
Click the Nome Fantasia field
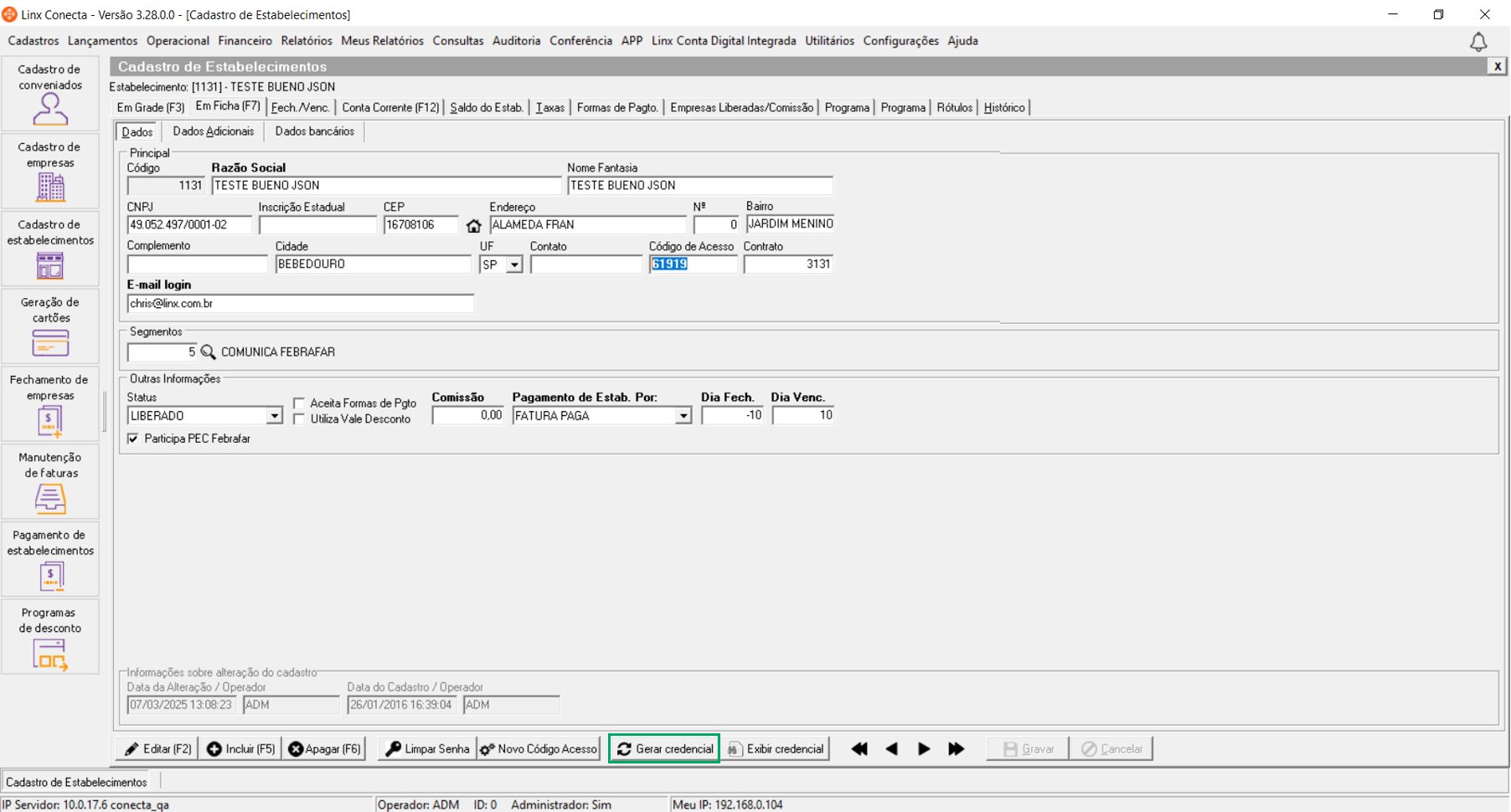tap(700, 186)
